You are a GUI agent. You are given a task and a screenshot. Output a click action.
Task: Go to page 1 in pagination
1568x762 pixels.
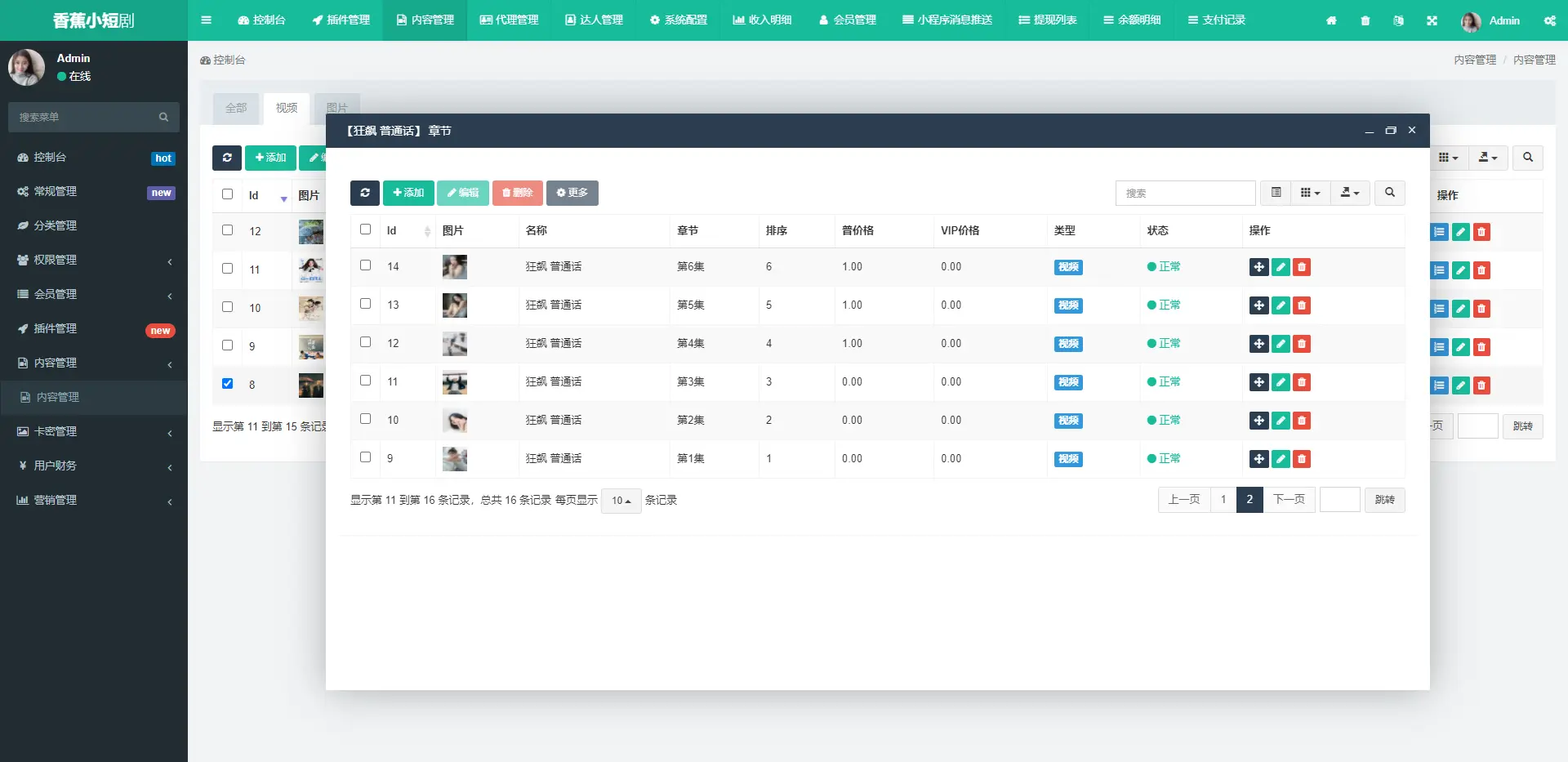[1223, 500]
